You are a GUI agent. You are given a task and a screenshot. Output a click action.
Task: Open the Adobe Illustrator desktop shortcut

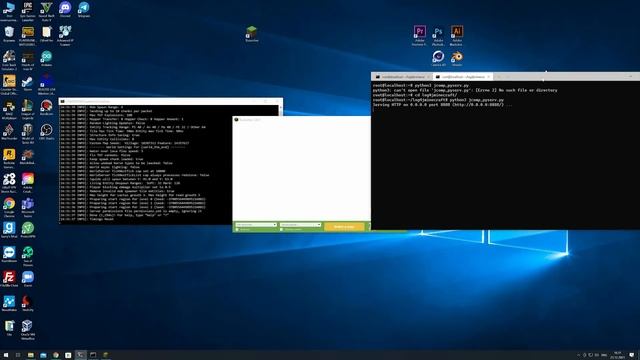pos(456,36)
